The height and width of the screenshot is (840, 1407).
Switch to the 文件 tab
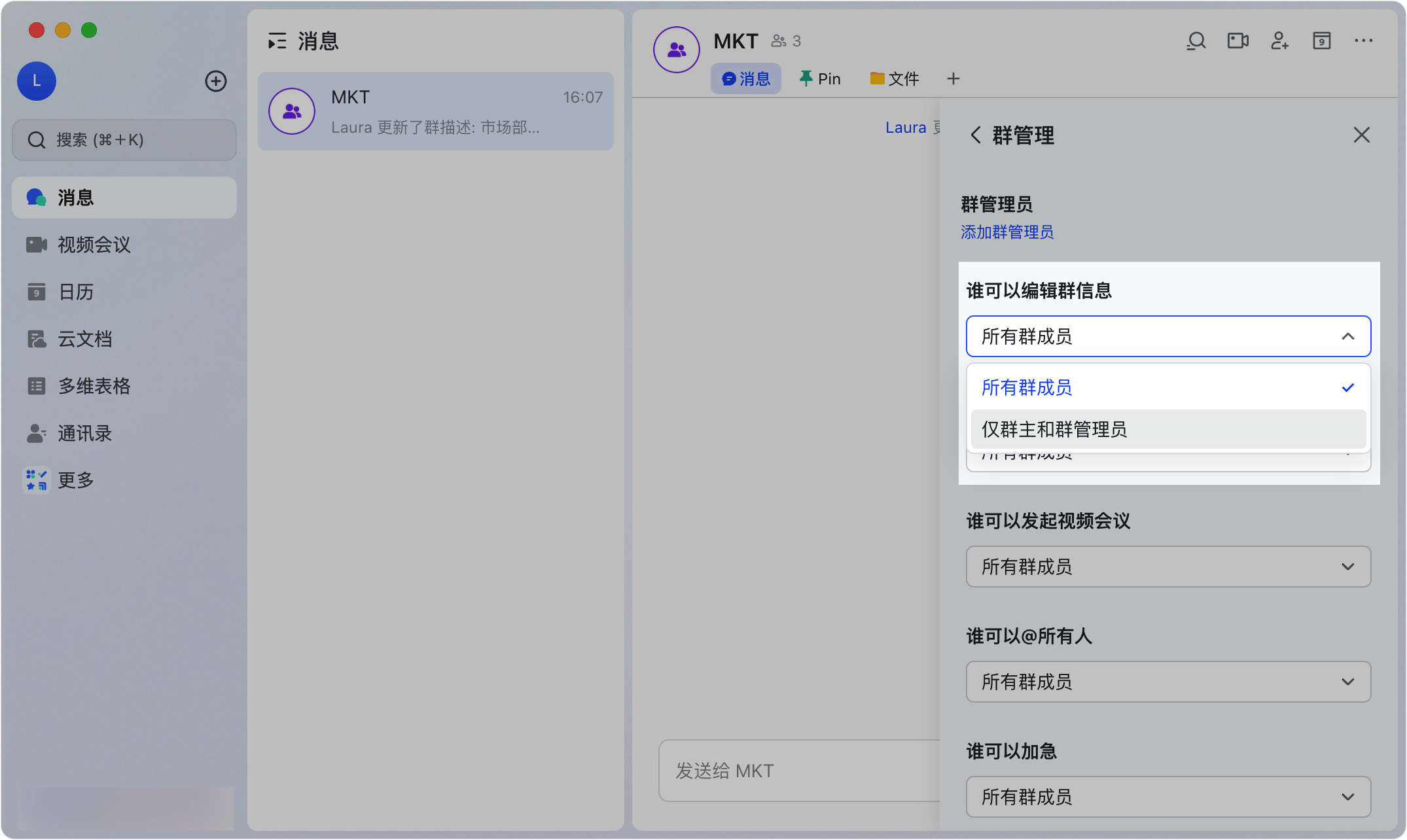coord(895,79)
